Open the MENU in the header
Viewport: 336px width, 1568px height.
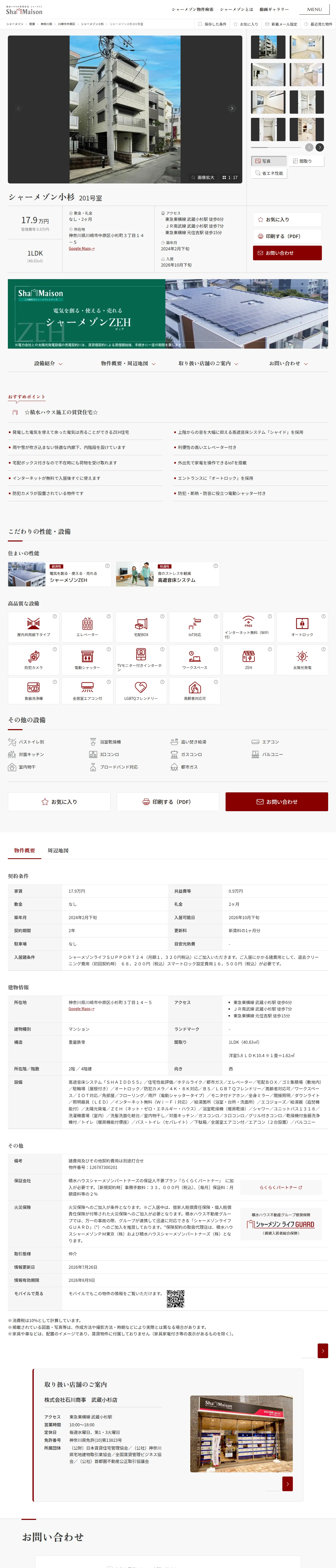[x=315, y=10]
